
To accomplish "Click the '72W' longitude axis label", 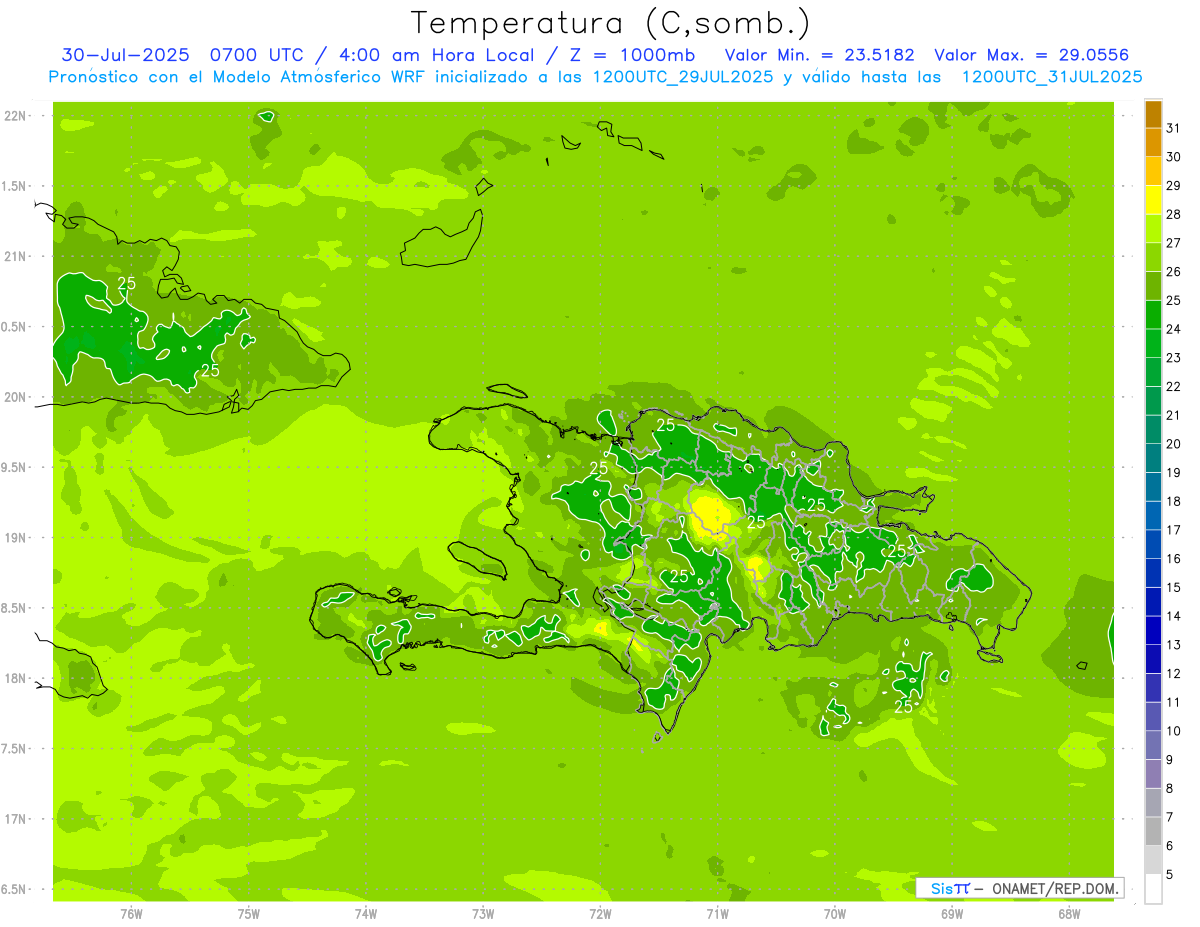I will click(x=600, y=914).
